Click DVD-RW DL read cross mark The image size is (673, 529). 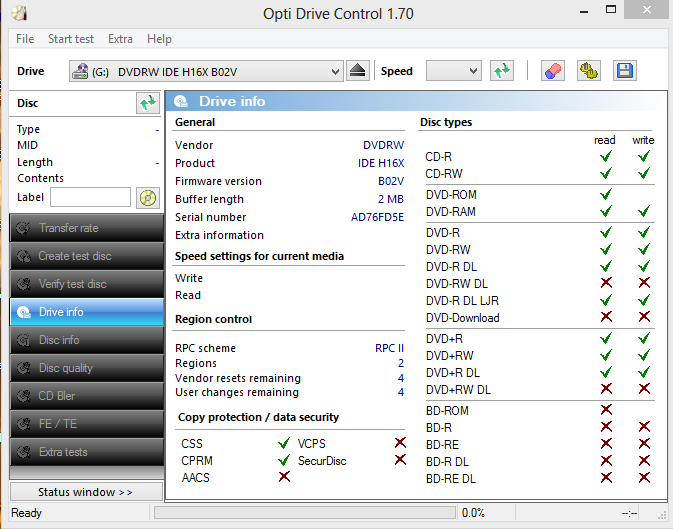[606, 283]
